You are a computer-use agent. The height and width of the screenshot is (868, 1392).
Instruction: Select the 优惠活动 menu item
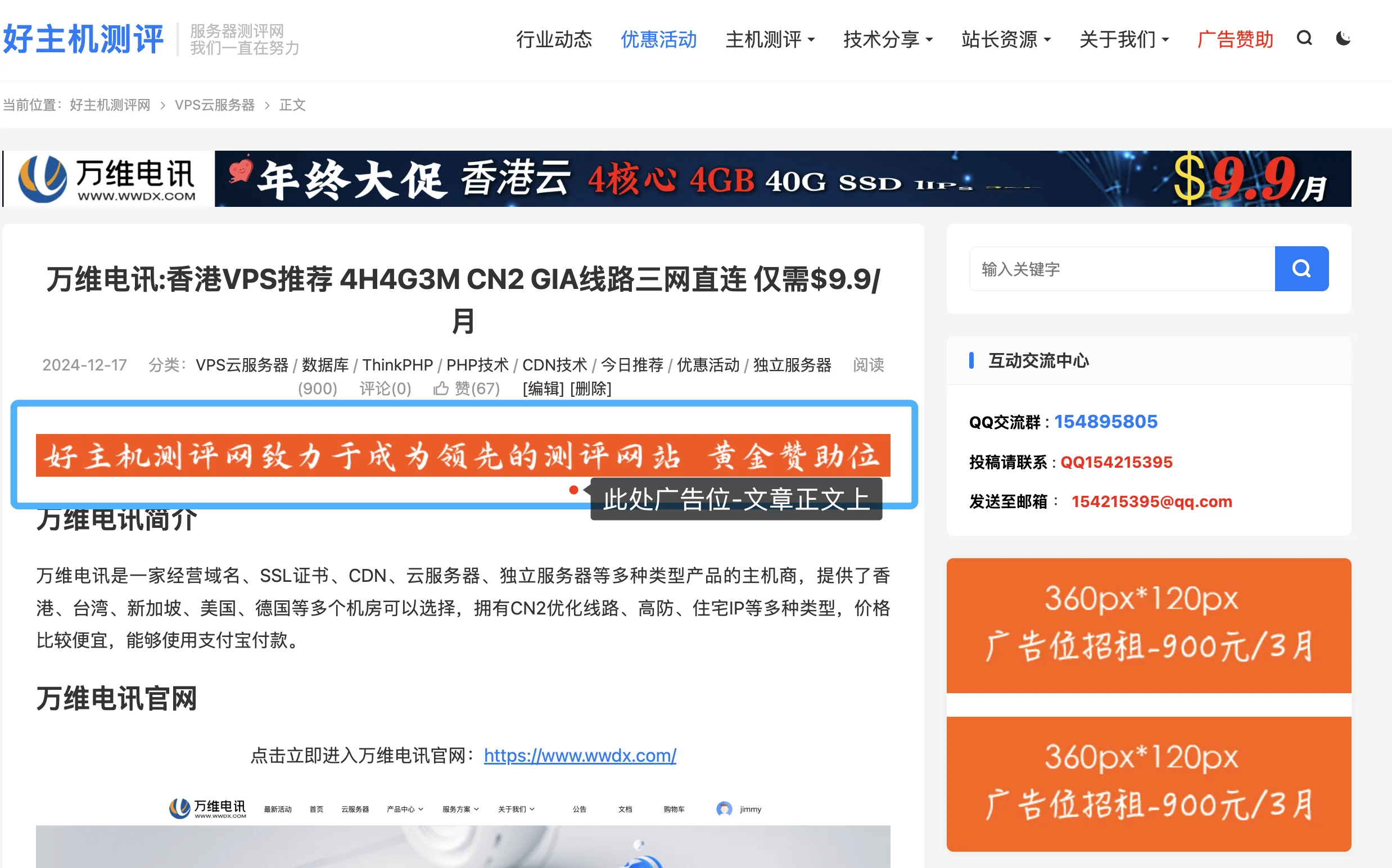pyautogui.click(x=659, y=39)
